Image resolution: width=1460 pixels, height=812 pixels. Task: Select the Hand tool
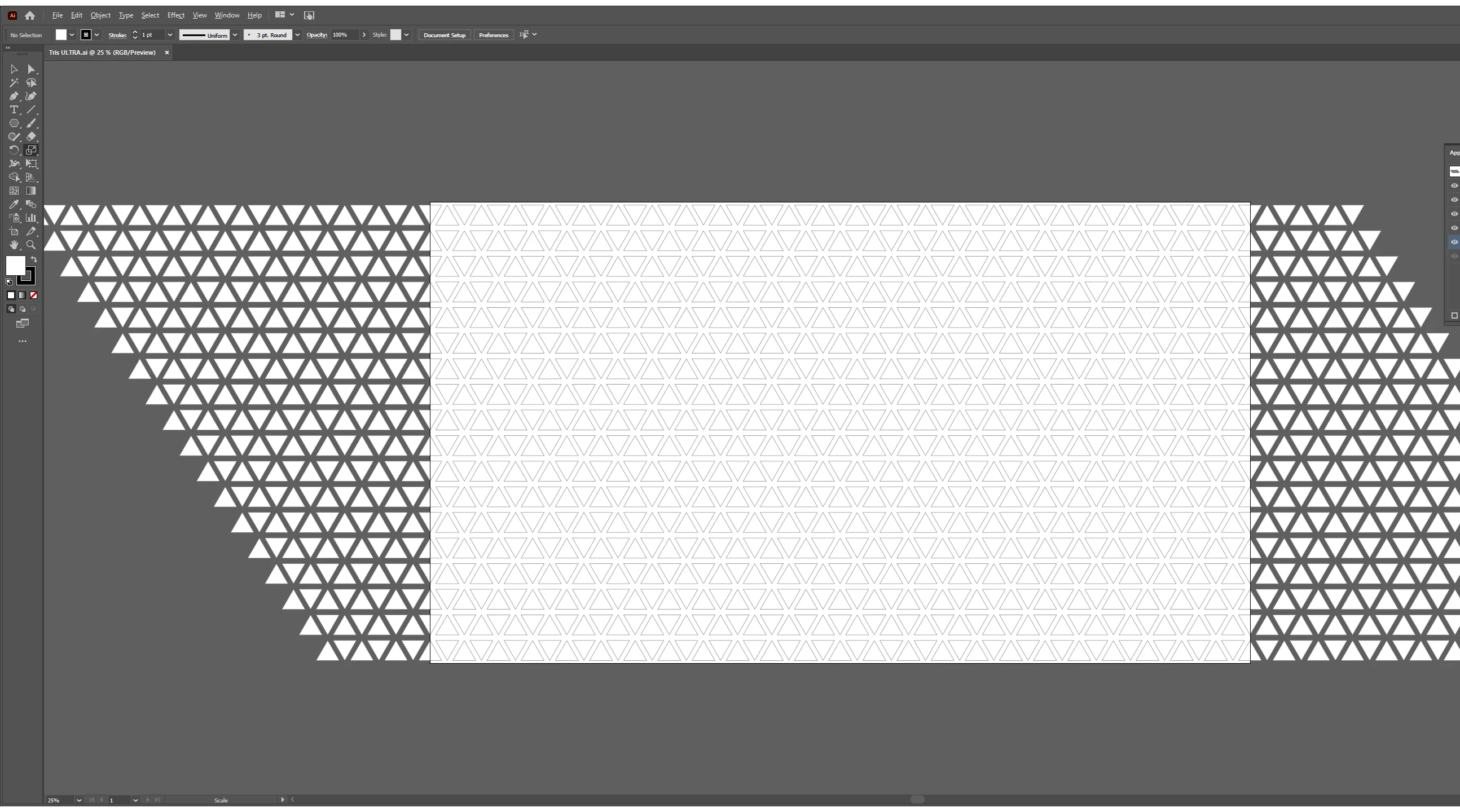[14, 245]
